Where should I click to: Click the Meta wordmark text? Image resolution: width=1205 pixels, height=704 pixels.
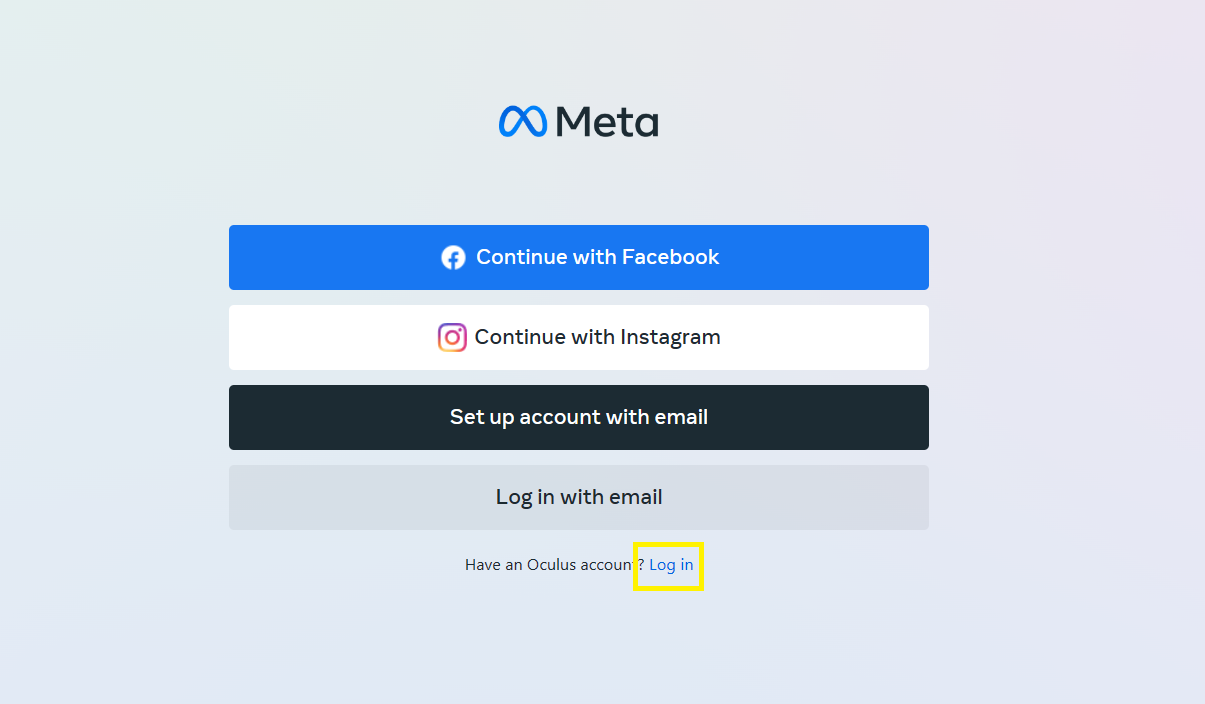tap(607, 122)
